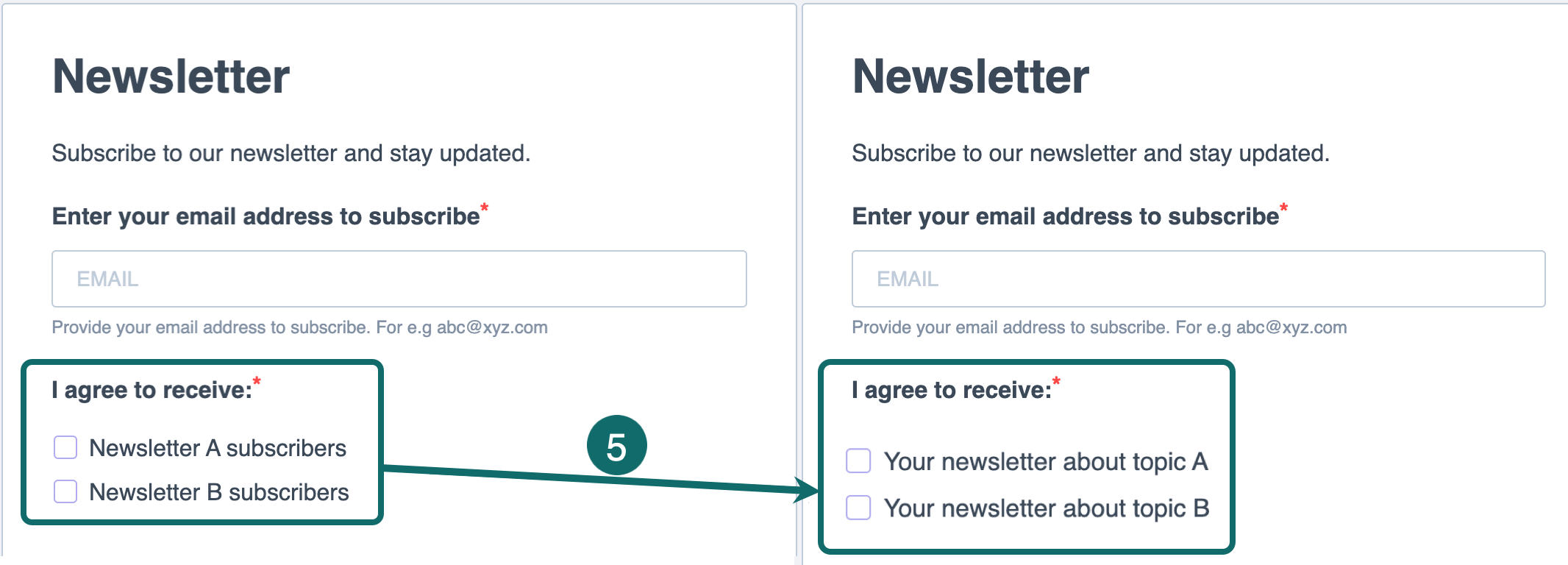Click the number 5 step badge
Screen dimensions: 1568x565
click(x=616, y=446)
